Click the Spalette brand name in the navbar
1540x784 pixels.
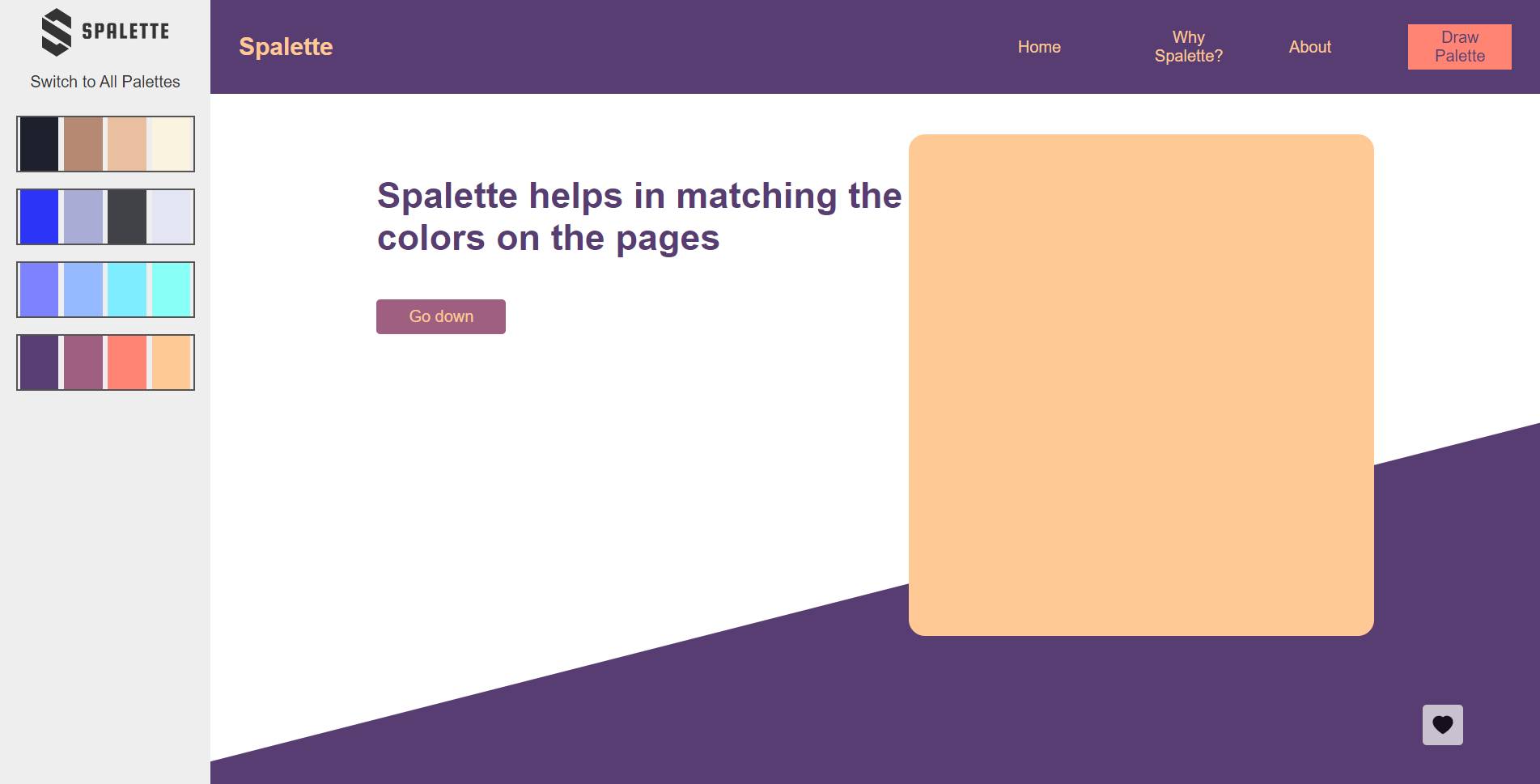point(286,46)
